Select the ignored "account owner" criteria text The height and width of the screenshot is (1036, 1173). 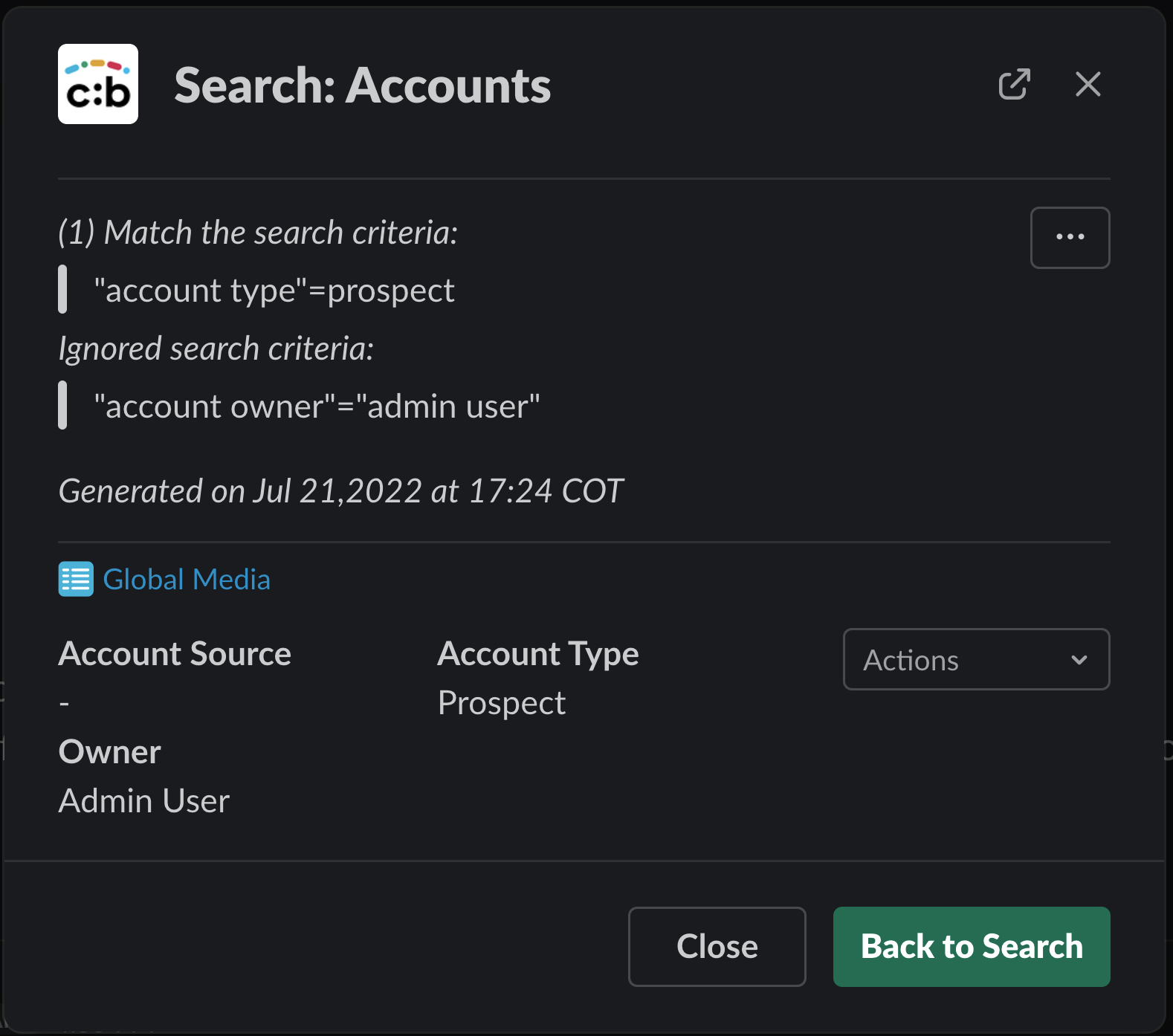click(x=317, y=407)
